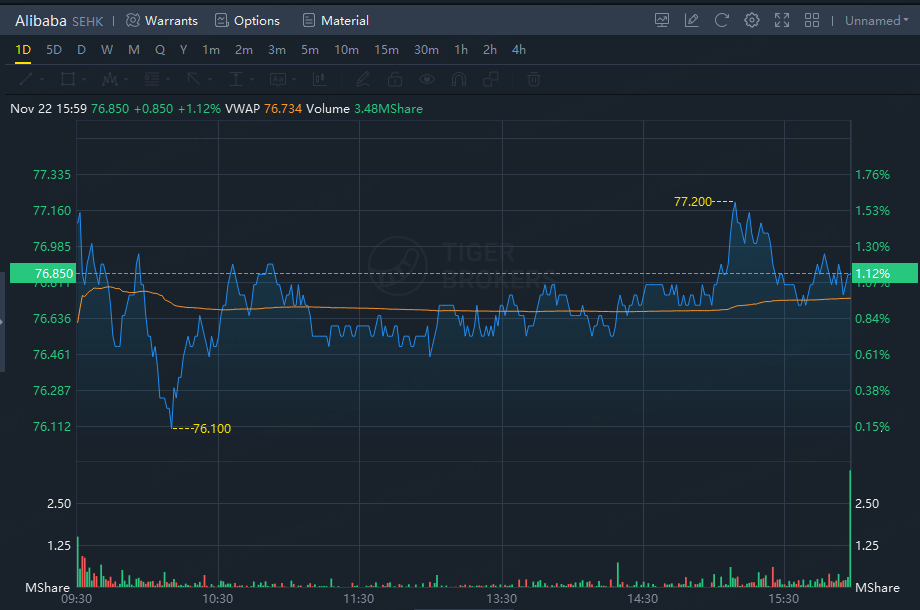Click the VWAP 76.734 value

coord(283,109)
